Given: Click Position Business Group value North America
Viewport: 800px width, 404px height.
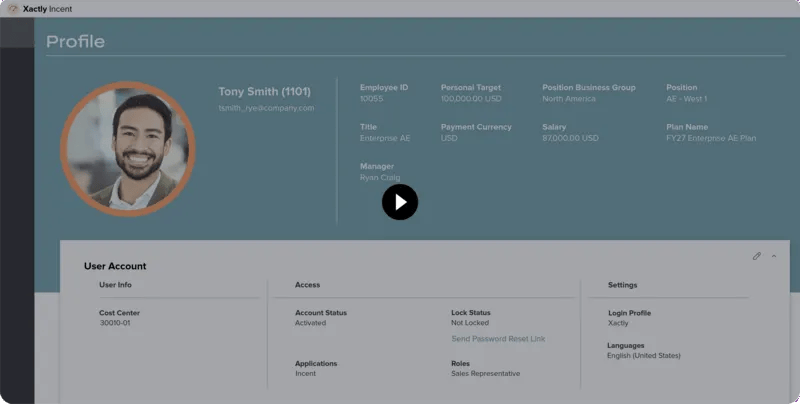Looking at the screenshot, I should coord(568,99).
